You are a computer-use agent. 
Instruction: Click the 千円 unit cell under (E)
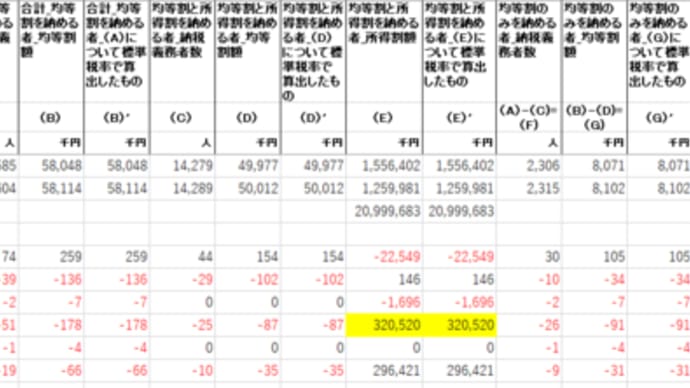pos(384,143)
